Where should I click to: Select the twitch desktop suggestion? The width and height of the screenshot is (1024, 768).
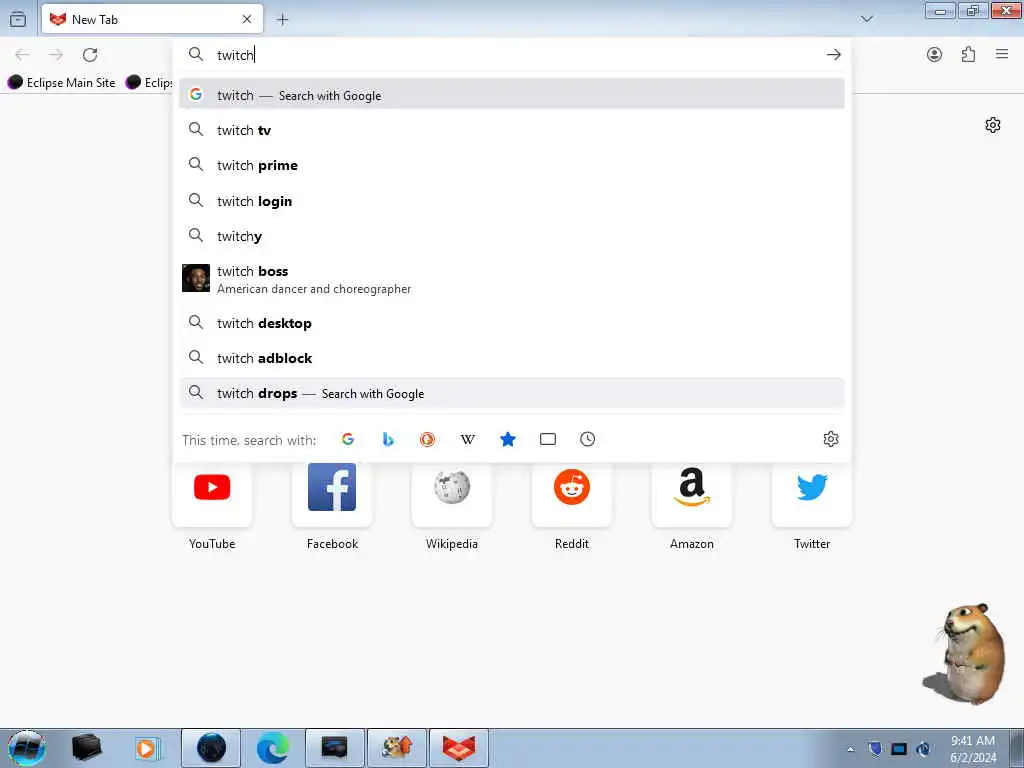[x=512, y=323]
